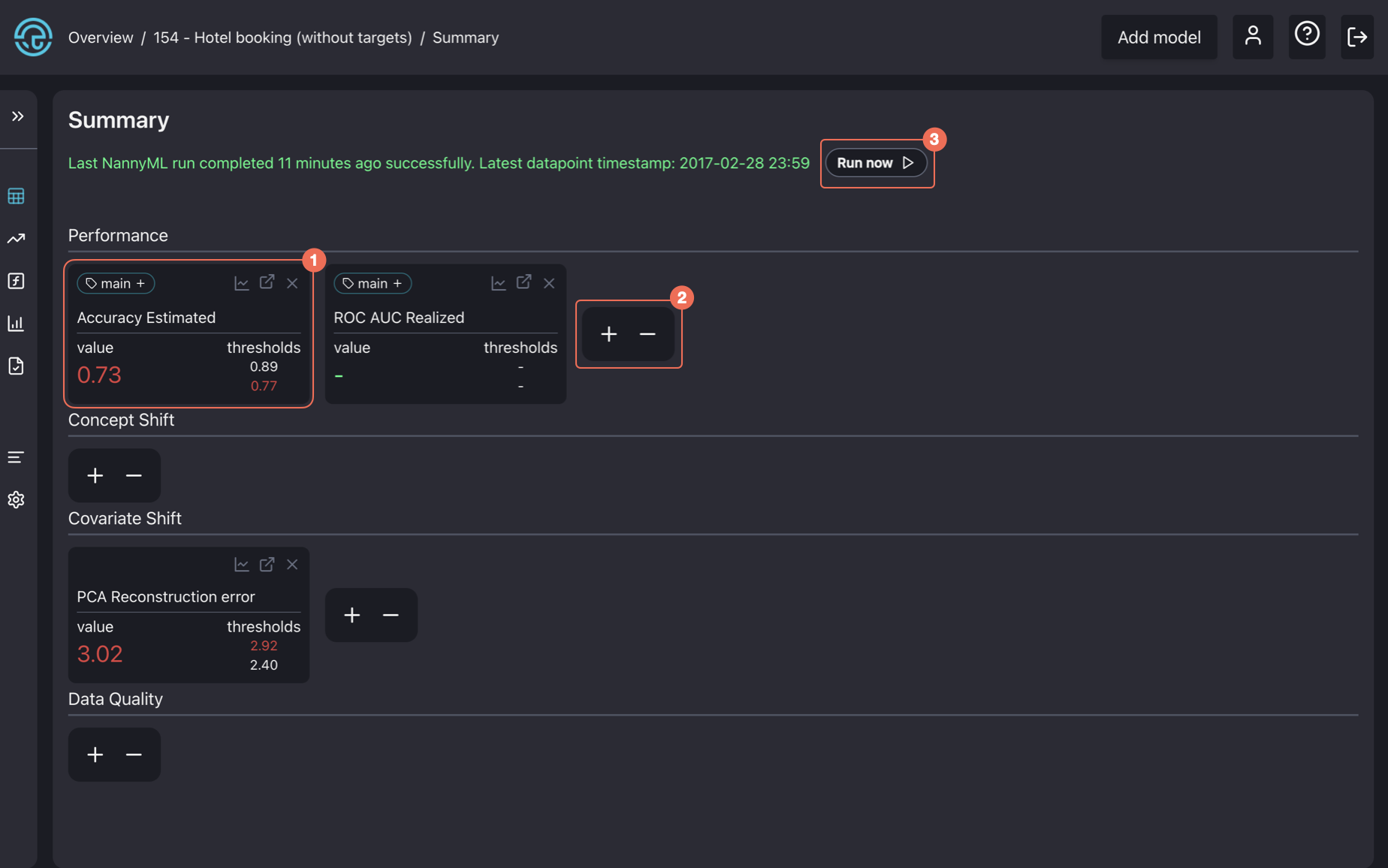Open the settings gear in sidebar
The height and width of the screenshot is (868, 1388).
tap(16, 500)
